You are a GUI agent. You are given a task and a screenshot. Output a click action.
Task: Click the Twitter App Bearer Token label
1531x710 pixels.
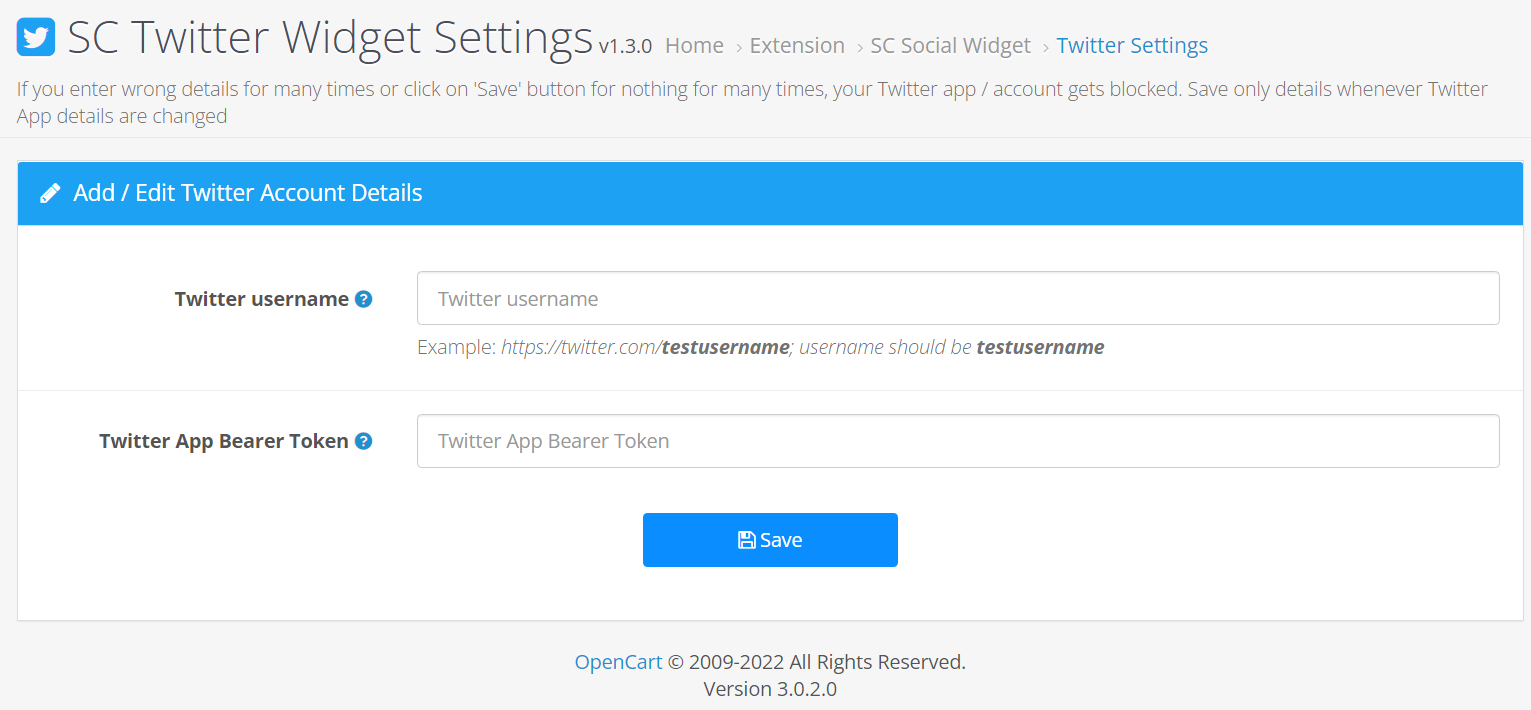(223, 441)
